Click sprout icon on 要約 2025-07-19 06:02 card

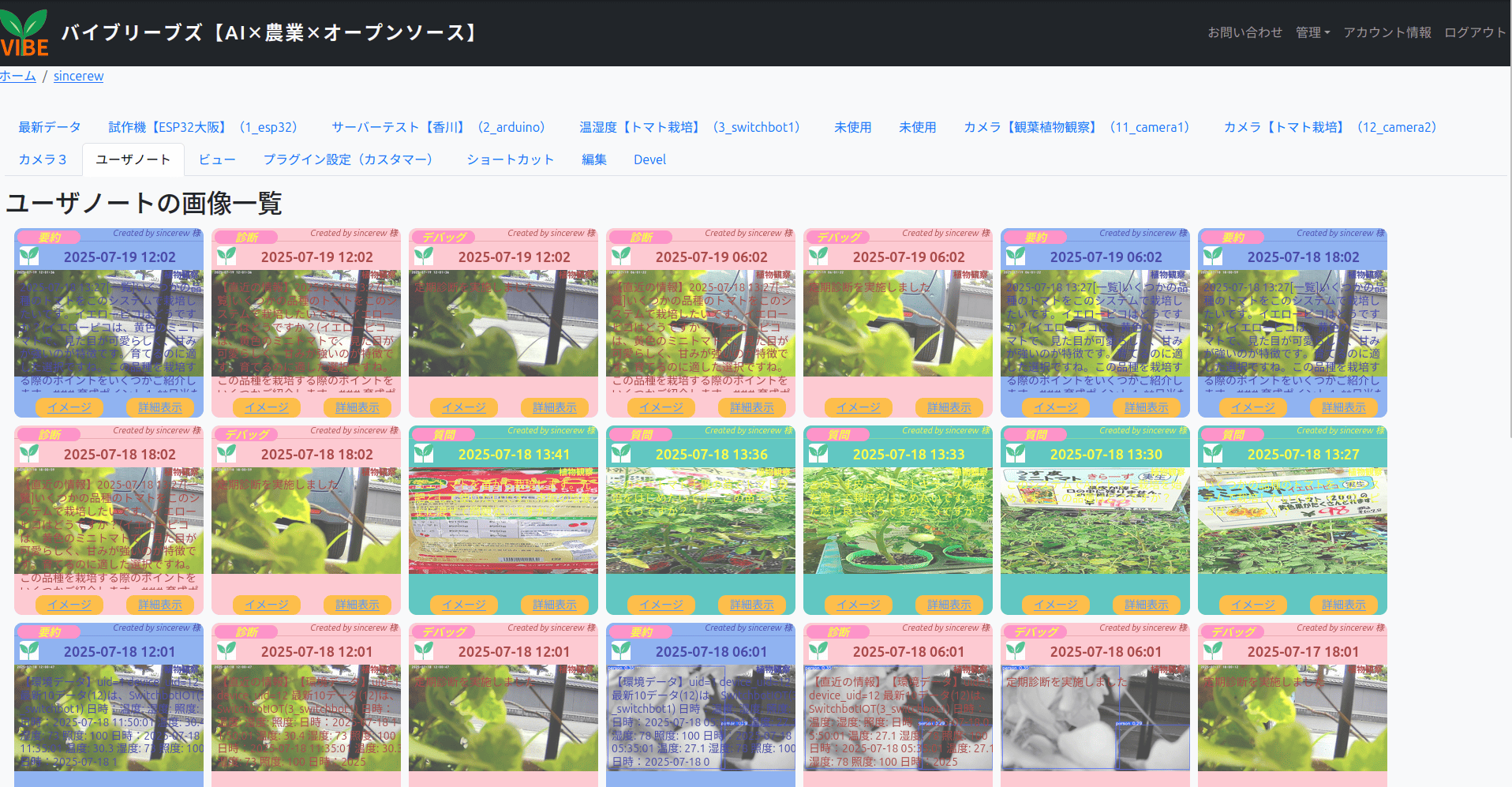point(1016,256)
